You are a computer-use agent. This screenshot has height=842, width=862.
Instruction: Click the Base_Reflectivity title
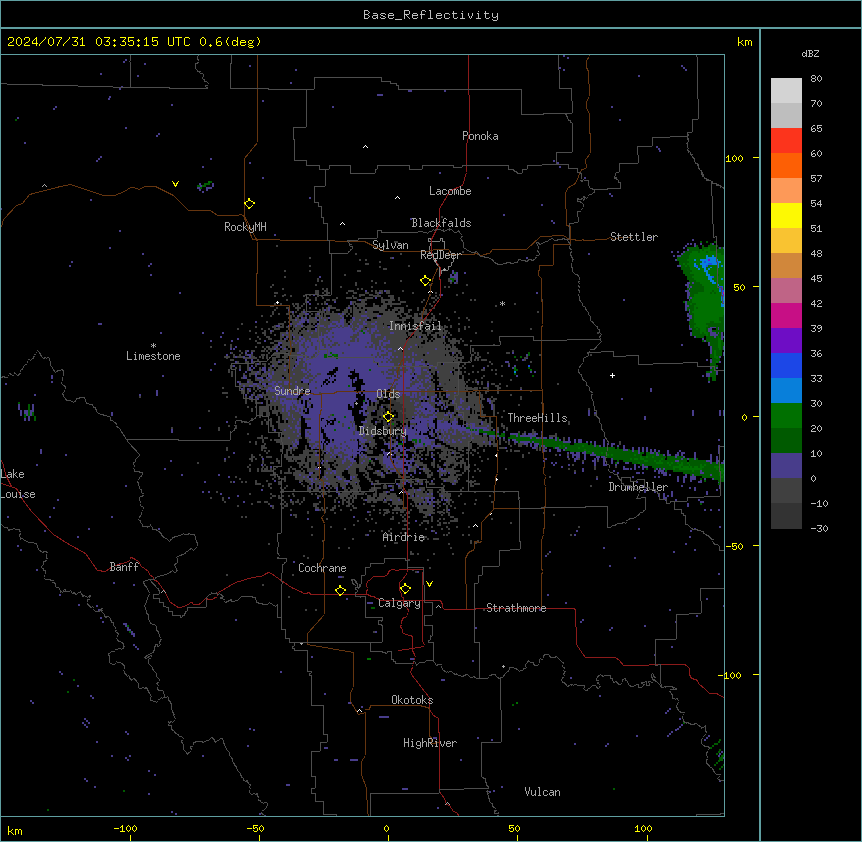(431, 15)
